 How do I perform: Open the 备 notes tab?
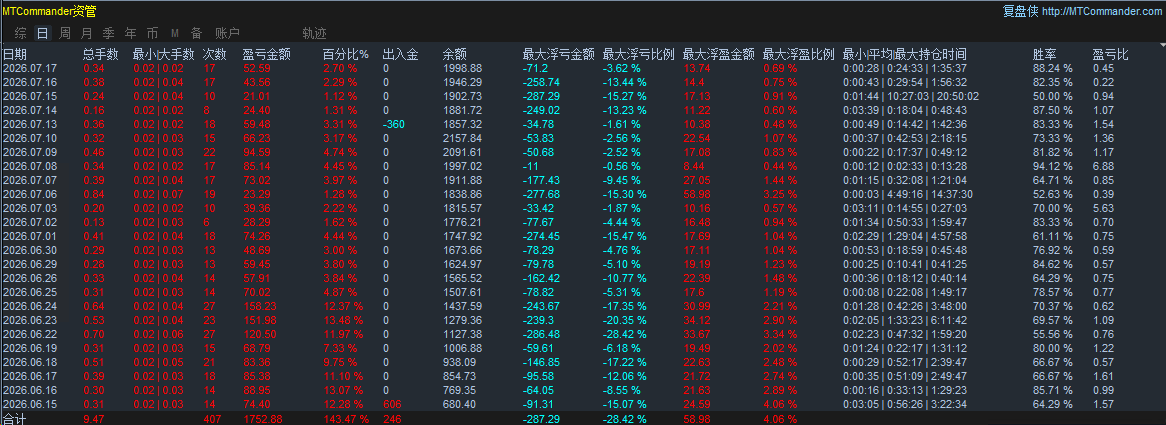point(196,33)
